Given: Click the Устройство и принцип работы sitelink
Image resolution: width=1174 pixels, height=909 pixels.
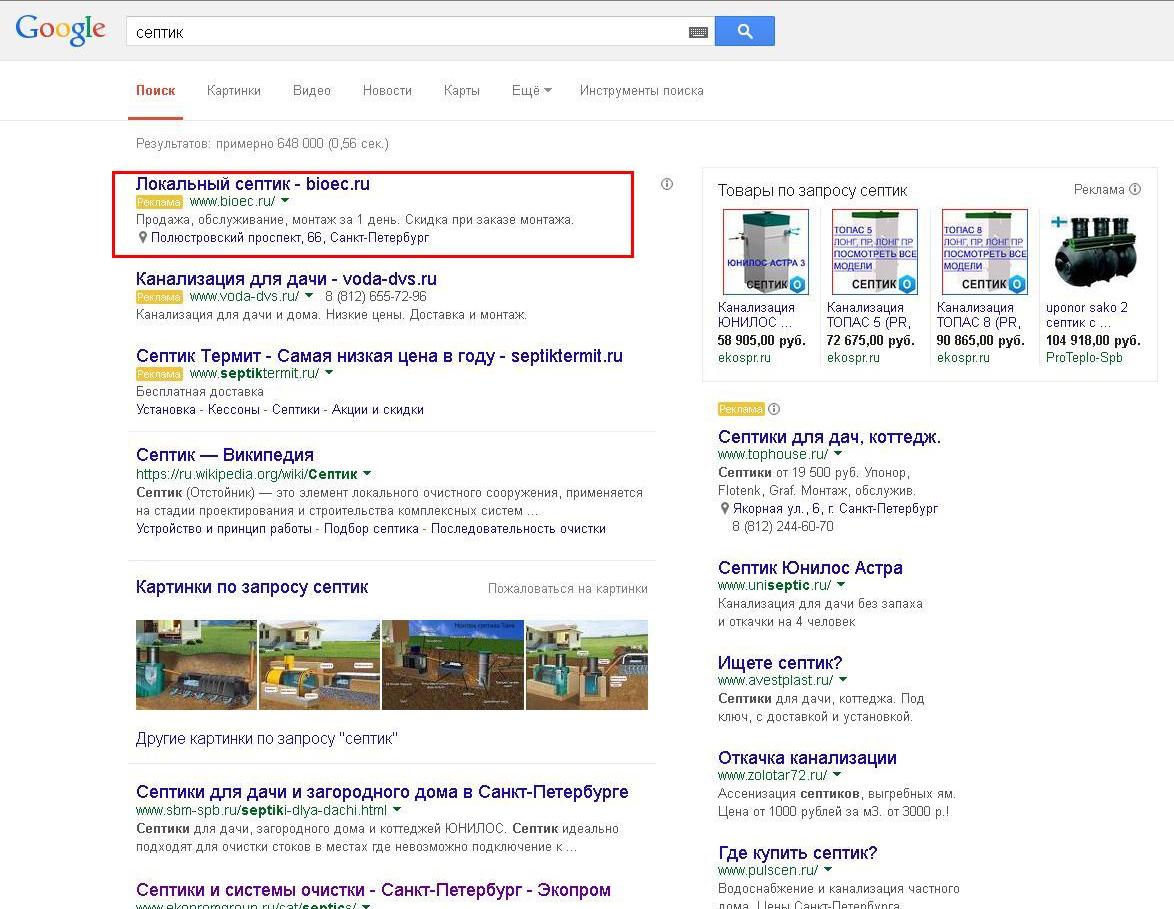Looking at the screenshot, I should tap(224, 529).
